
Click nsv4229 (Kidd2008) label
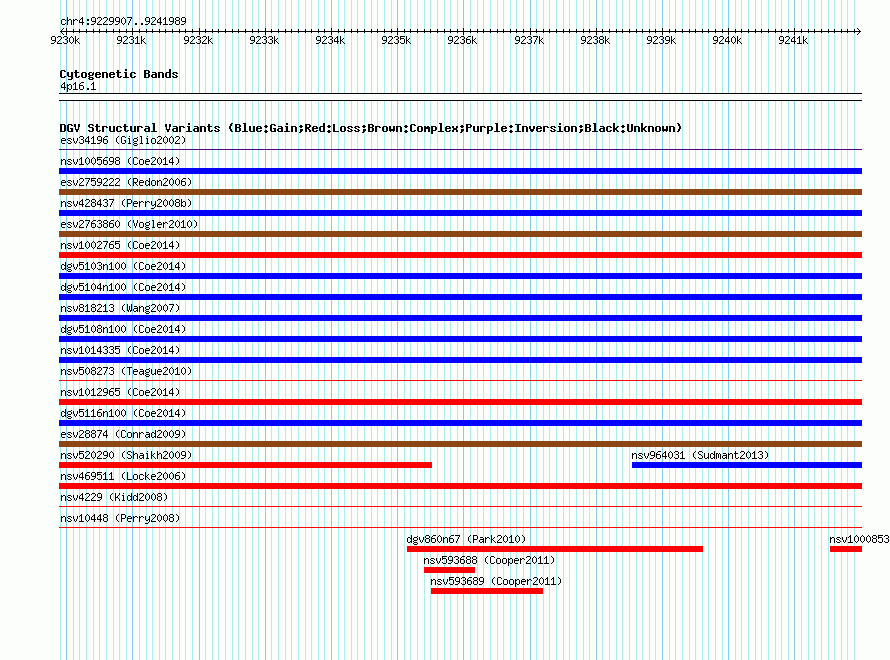[114, 497]
